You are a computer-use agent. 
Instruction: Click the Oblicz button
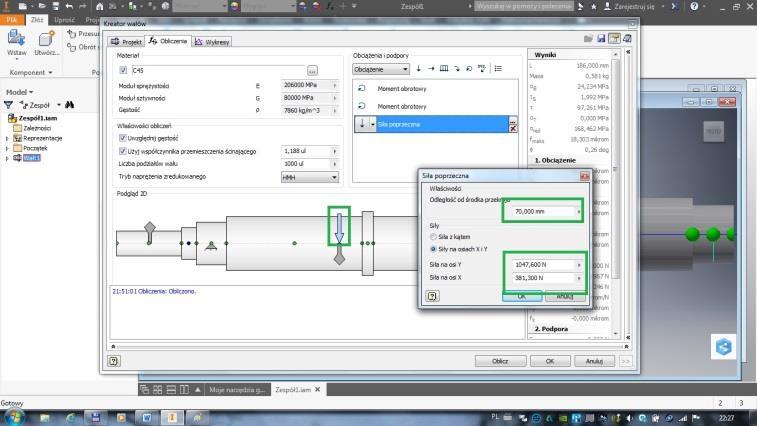500,361
